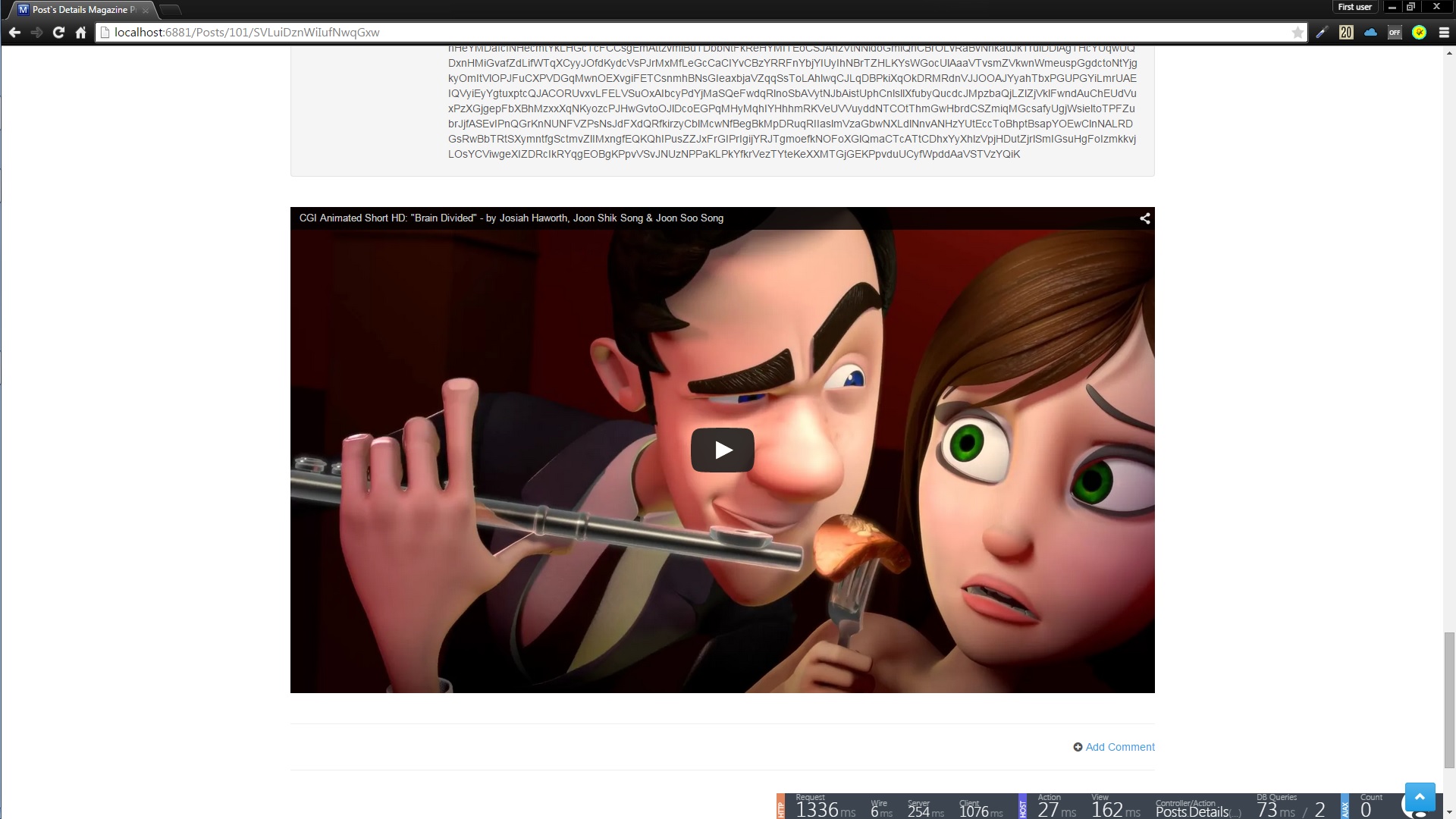Expand the HOST section in Glimpse bar

coord(1022,807)
